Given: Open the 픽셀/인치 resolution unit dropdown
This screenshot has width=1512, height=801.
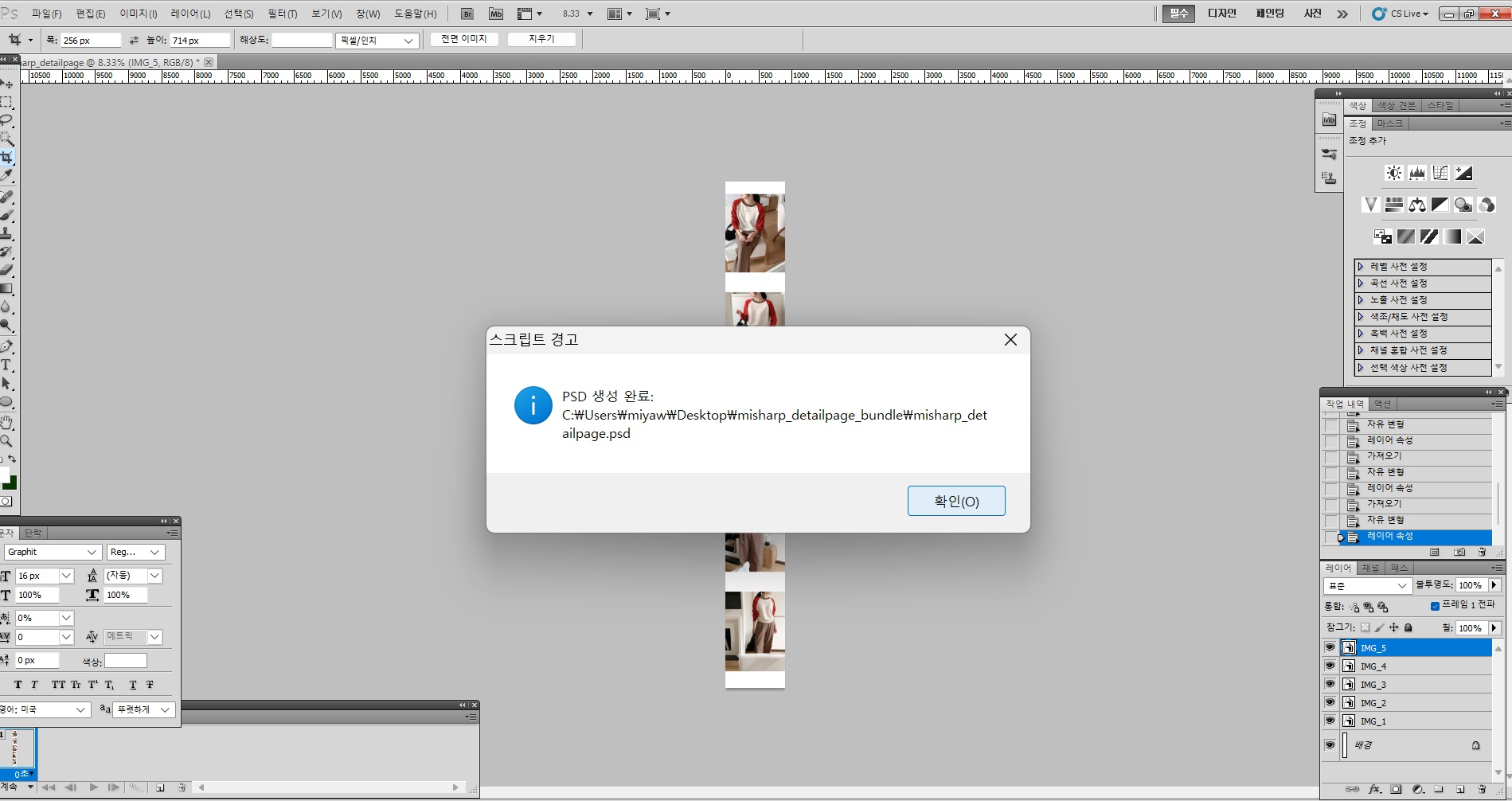Looking at the screenshot, I should (377, 40).
